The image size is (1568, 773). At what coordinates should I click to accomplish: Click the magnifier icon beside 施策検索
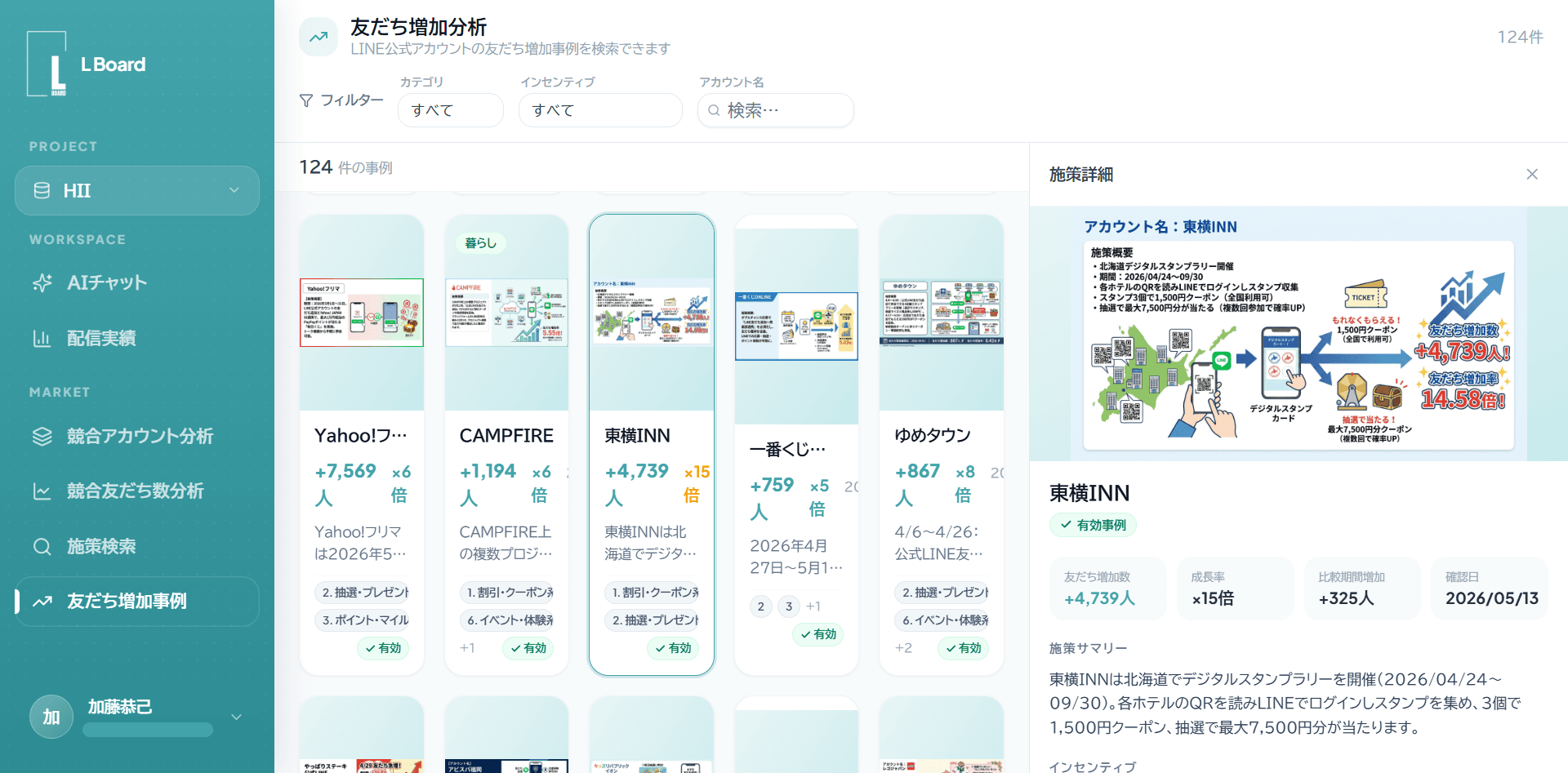(42, 547)
